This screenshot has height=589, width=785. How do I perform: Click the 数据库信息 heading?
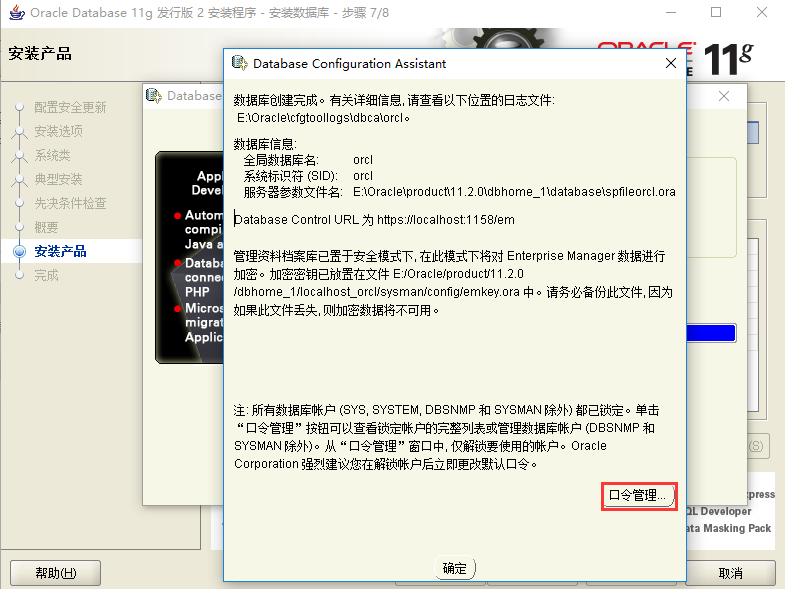tap(265, 144)
